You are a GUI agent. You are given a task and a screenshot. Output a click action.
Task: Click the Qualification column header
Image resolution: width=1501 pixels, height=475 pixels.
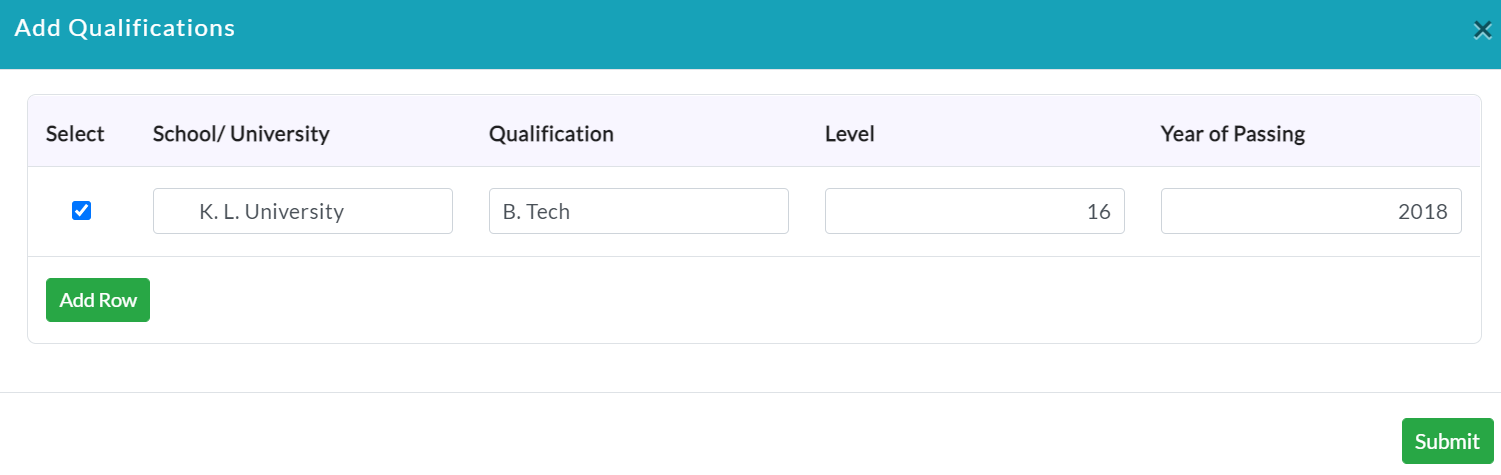point(551,134)
